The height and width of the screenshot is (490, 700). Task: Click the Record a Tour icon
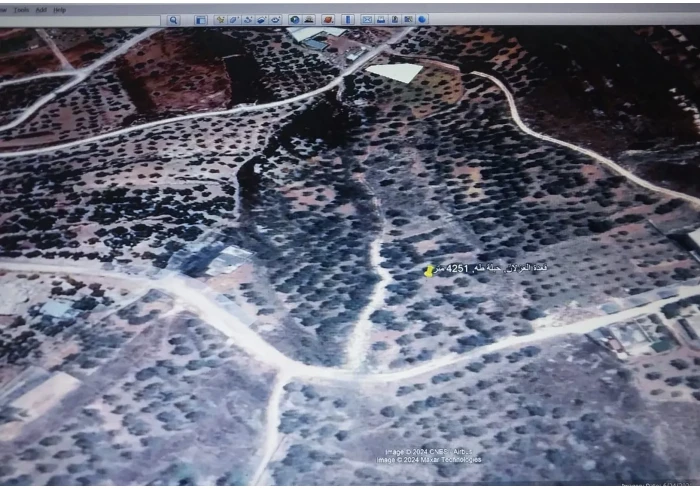point(275,20)
